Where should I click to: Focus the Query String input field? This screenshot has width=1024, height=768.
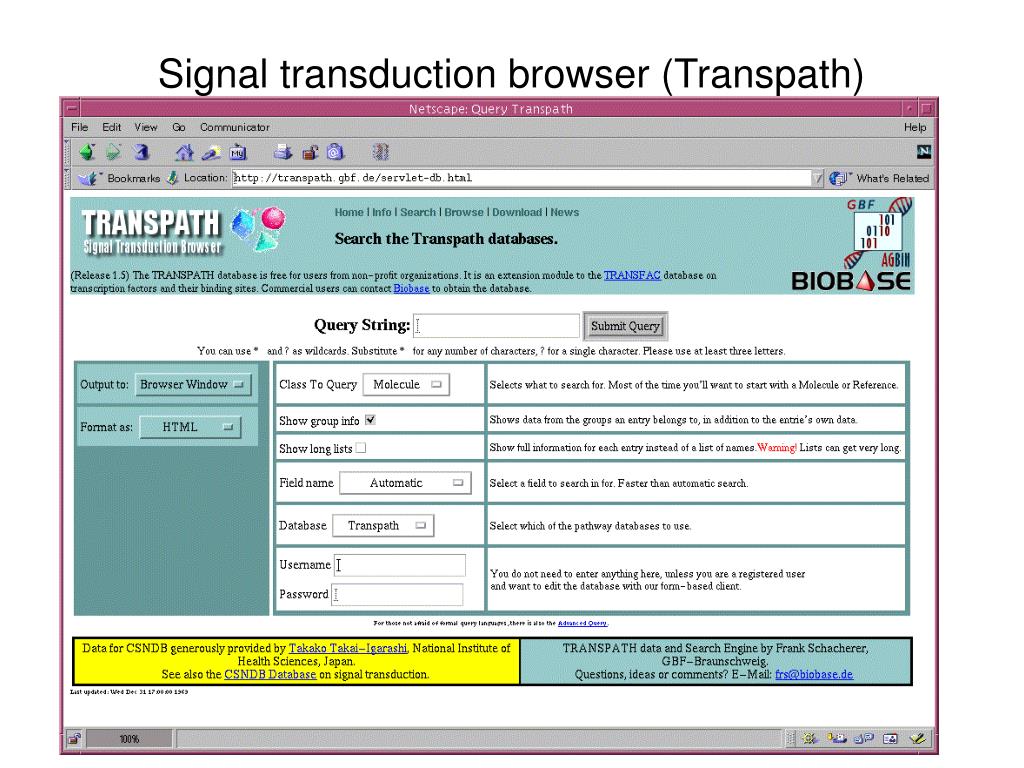tap(496, 326)
